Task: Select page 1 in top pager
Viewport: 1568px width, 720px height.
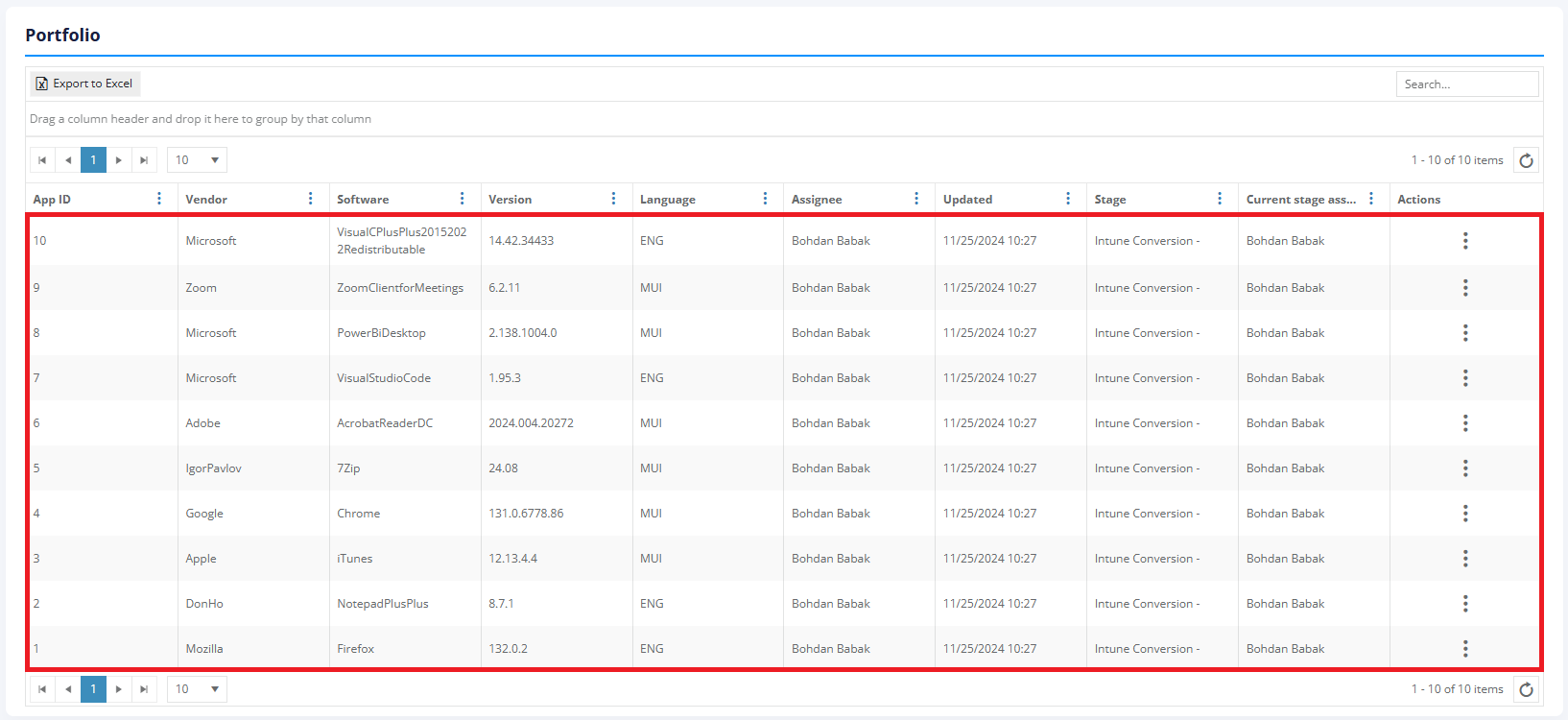Action: pyautogui.click(x=93, y=160)
